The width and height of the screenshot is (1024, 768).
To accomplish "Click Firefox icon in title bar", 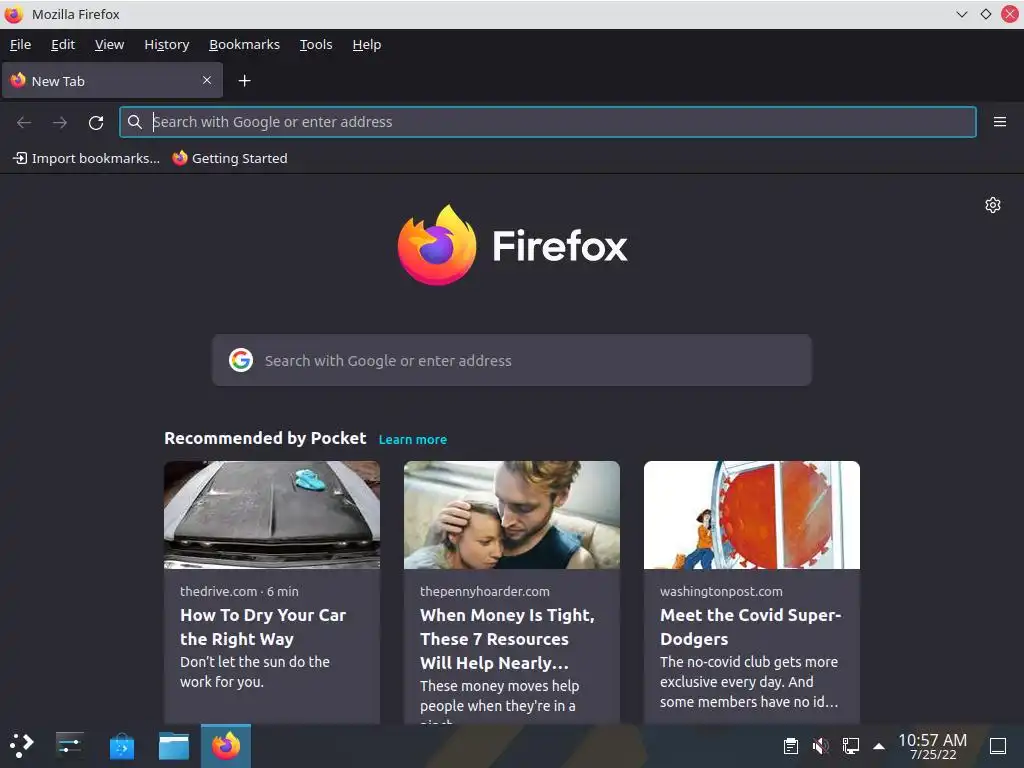I will (x=14, y=14).
